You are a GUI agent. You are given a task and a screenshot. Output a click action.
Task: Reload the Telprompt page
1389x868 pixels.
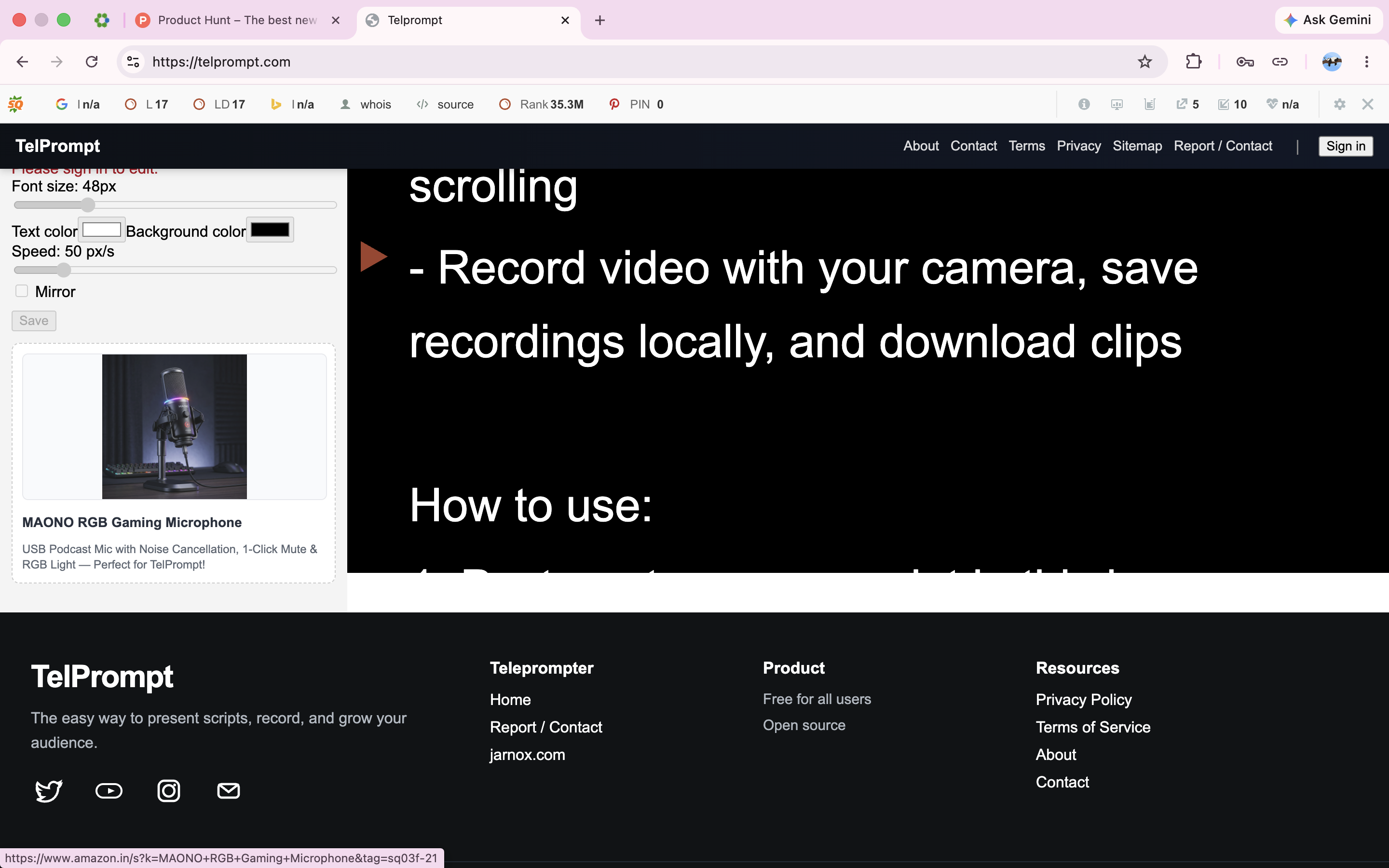point(92,61)
